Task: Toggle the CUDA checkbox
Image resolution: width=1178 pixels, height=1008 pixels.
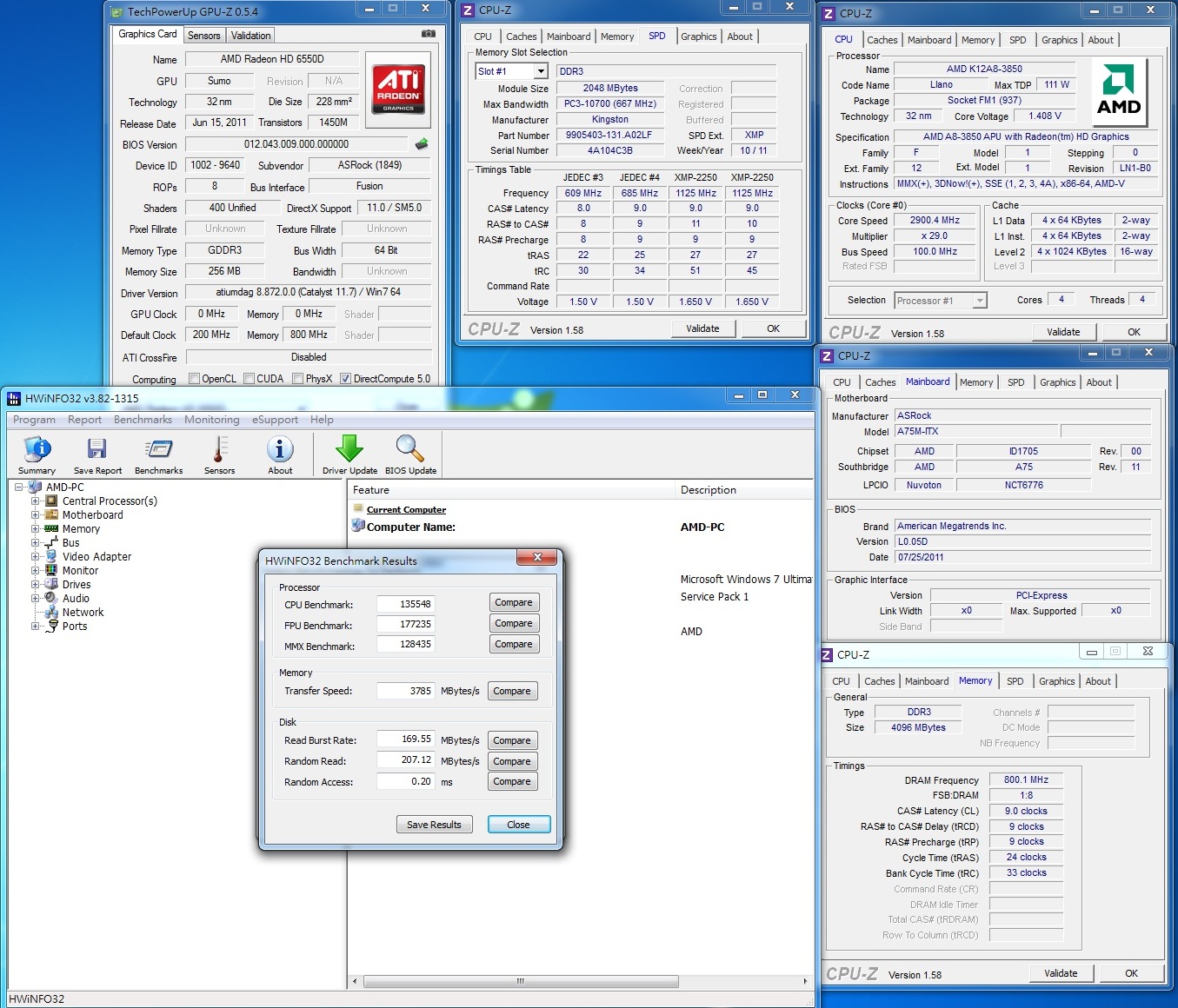Action: point(250,379)
